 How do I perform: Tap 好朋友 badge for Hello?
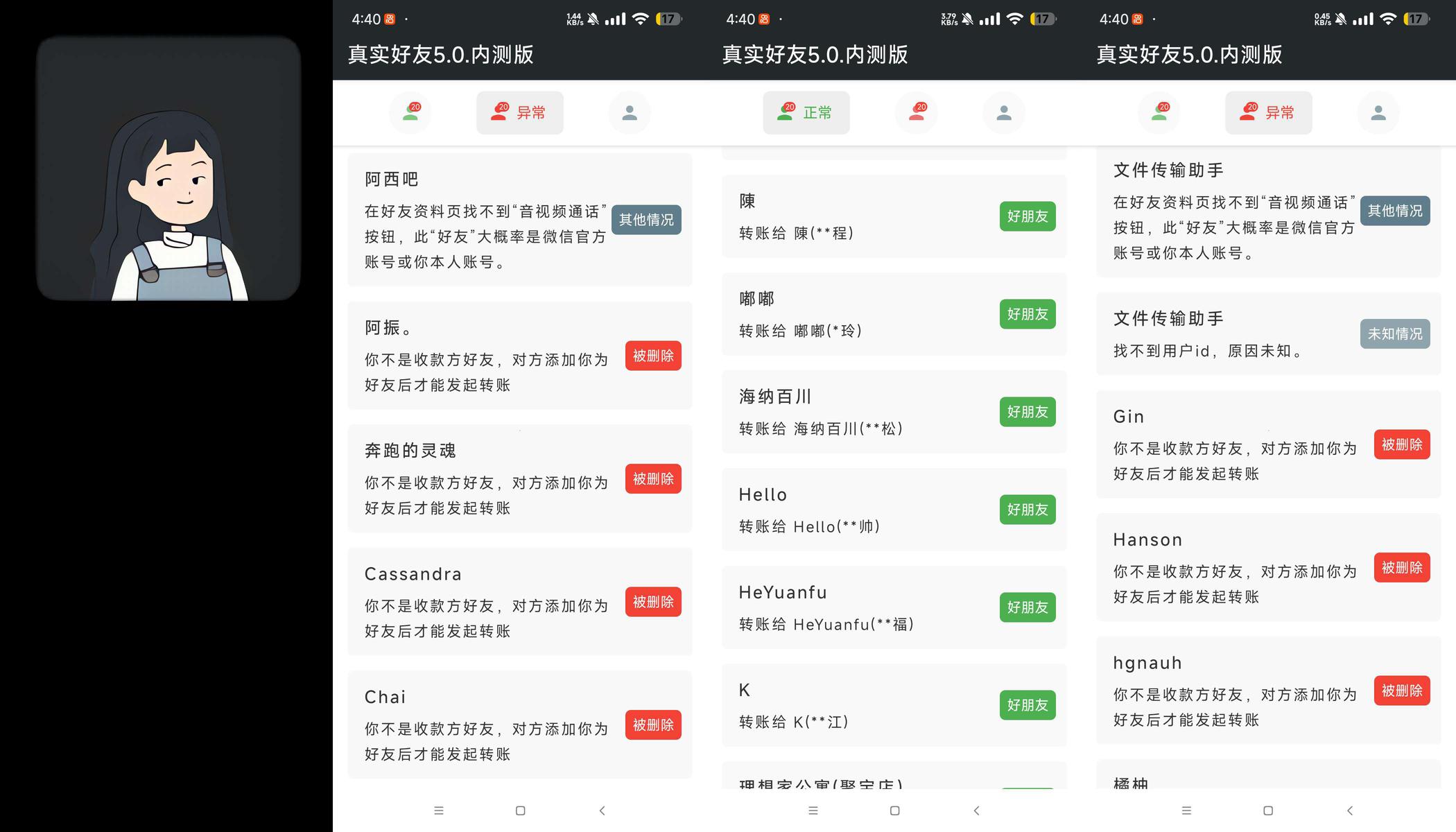click(1027, 510)
